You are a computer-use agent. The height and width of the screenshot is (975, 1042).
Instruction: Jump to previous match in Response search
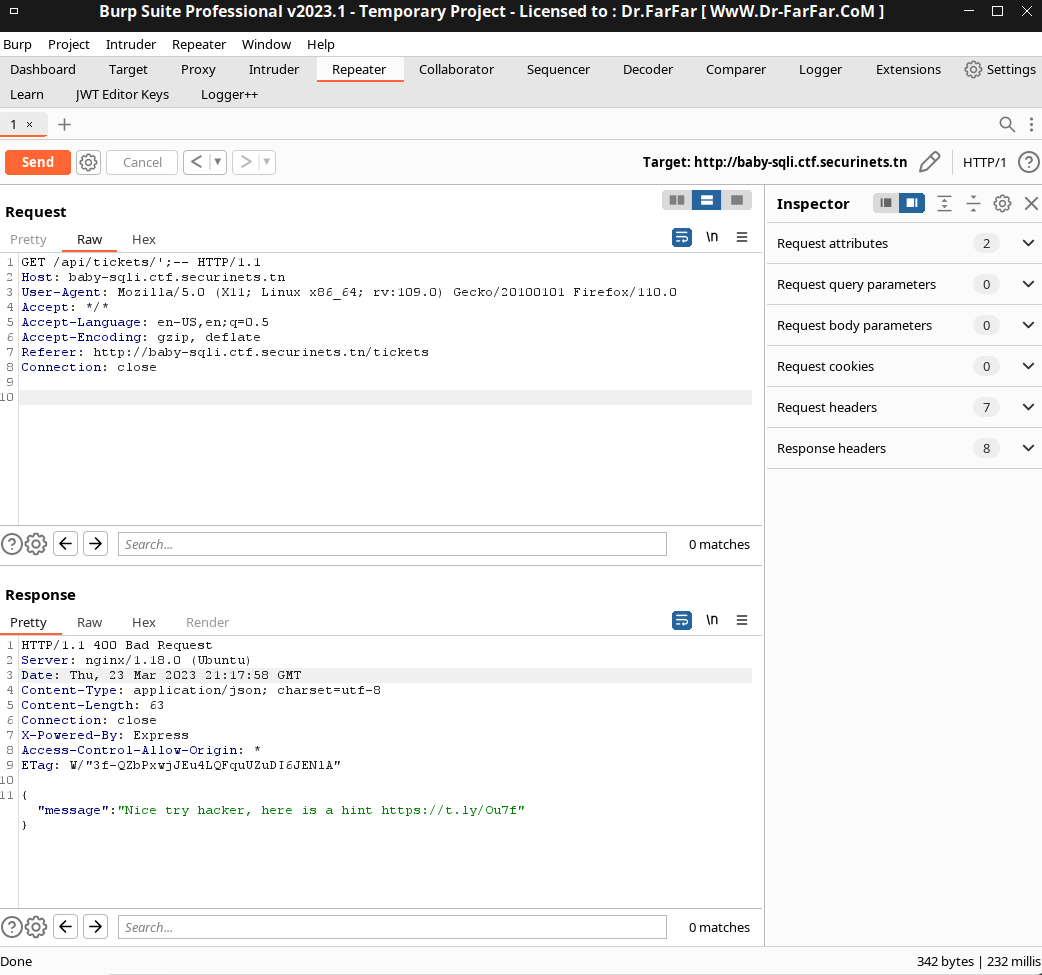[65, 926]
